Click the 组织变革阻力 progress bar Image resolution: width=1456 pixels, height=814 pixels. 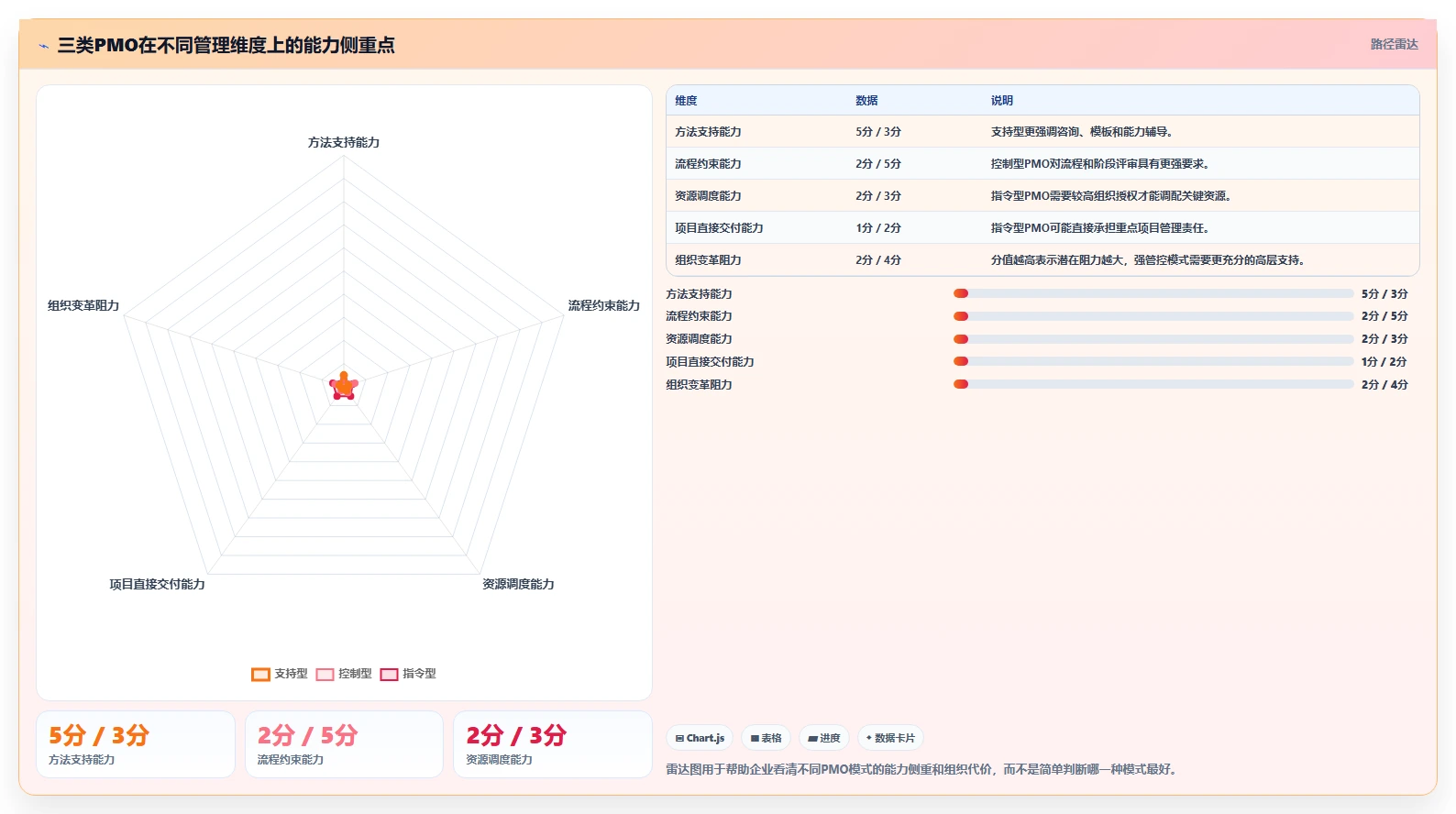1153,384
